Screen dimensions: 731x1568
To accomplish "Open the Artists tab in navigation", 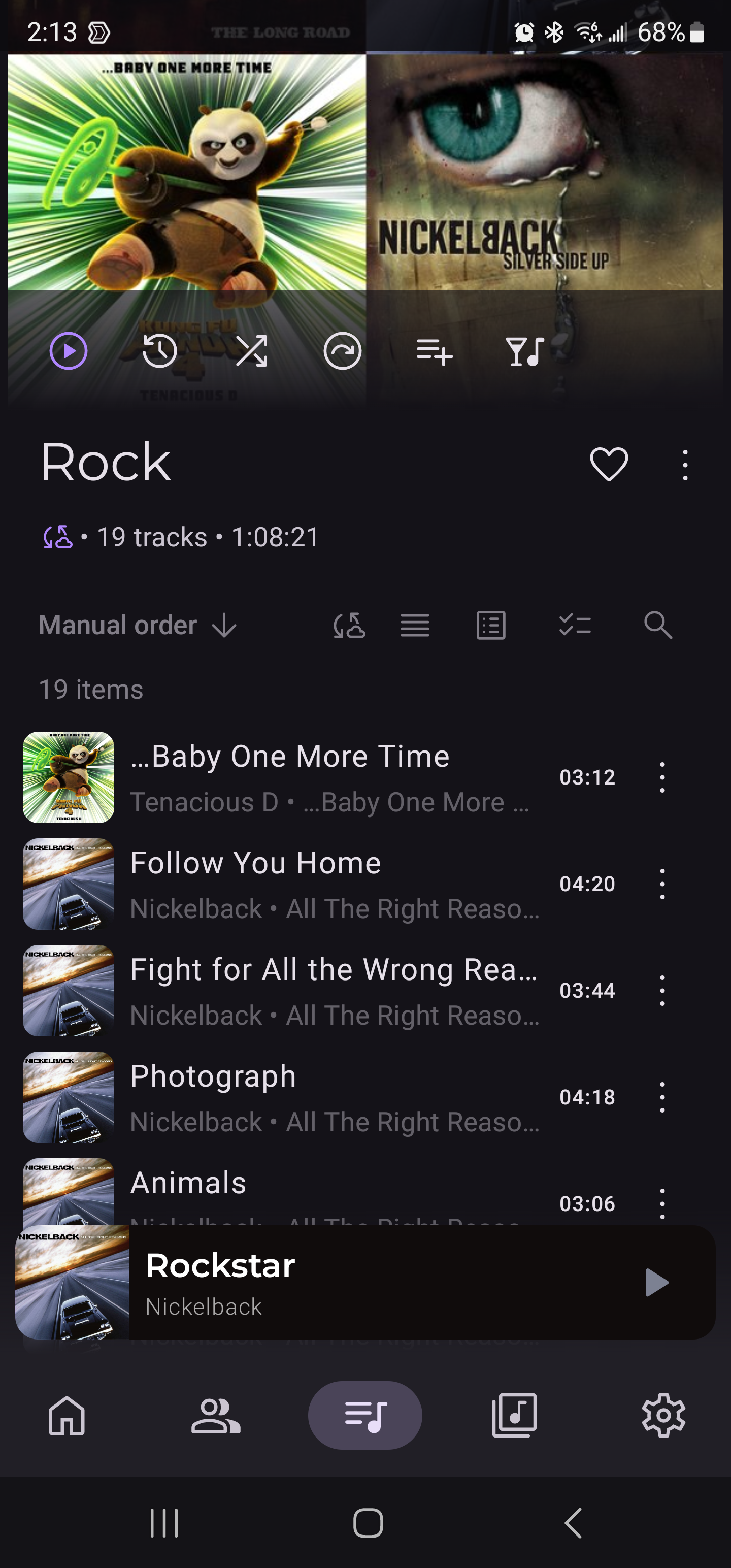I will pos(216,1415).
